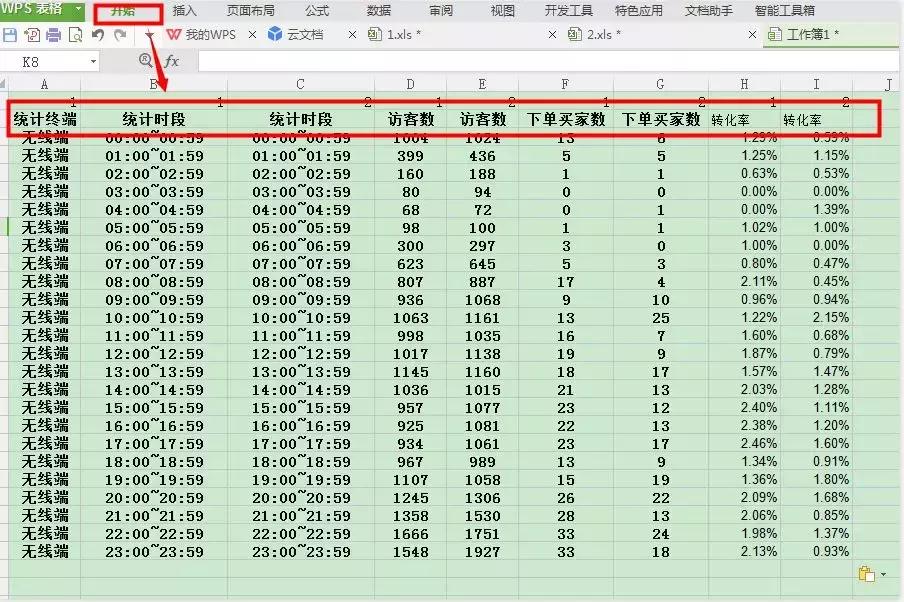Expand the quick access toolbar customize arrow
The width and height of the screenshot is (904, 602).
tap(148, 33)
